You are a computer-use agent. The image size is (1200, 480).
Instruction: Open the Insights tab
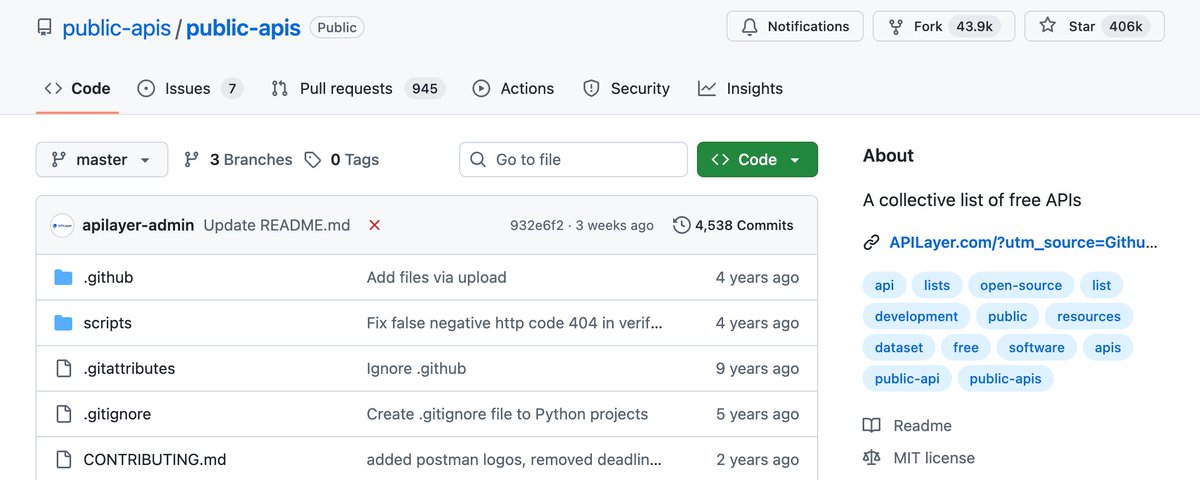[x=741, y=88]
